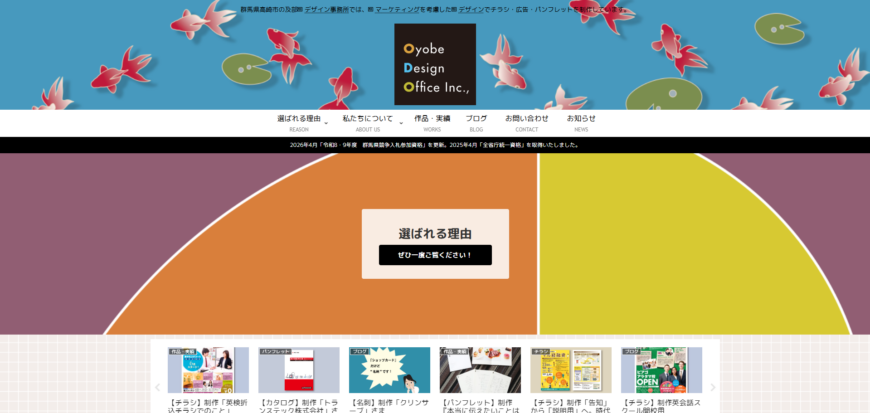Go to ブログ BLOG page

(x=476, y=123)
